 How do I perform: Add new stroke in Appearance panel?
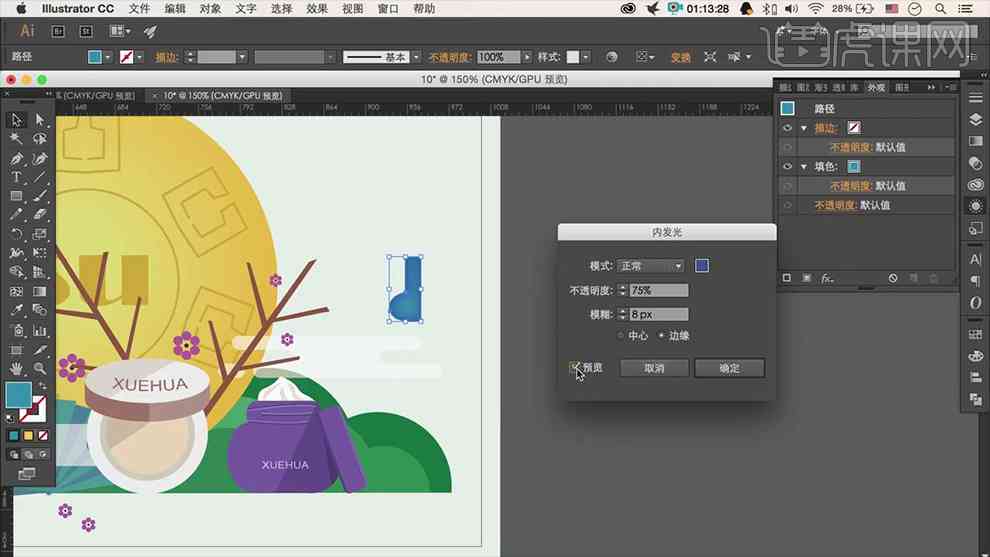(787, 278)
